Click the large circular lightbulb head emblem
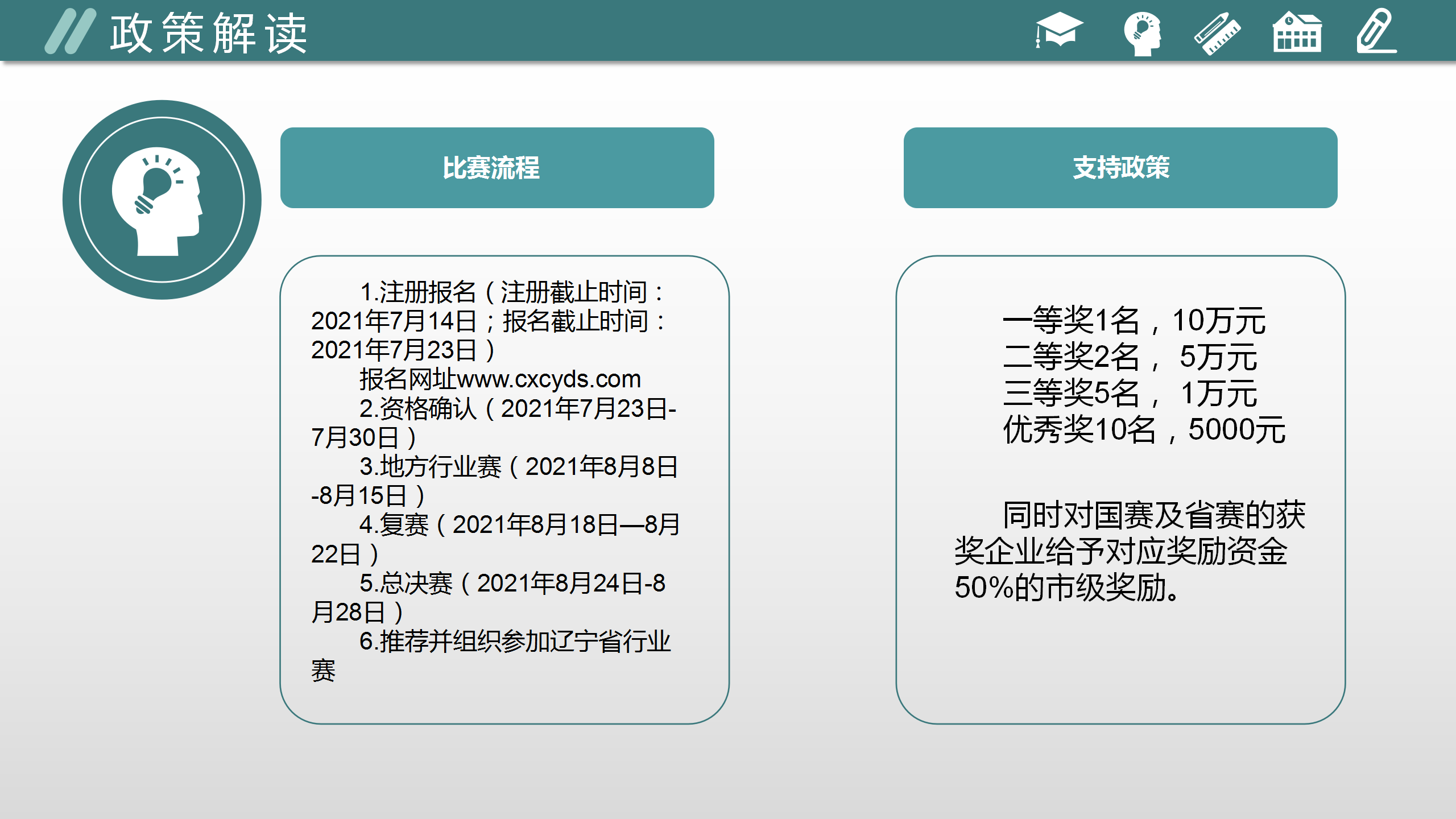Viewport: 1456px width, 819px height. pyautogui.click(x=162, y=200)
